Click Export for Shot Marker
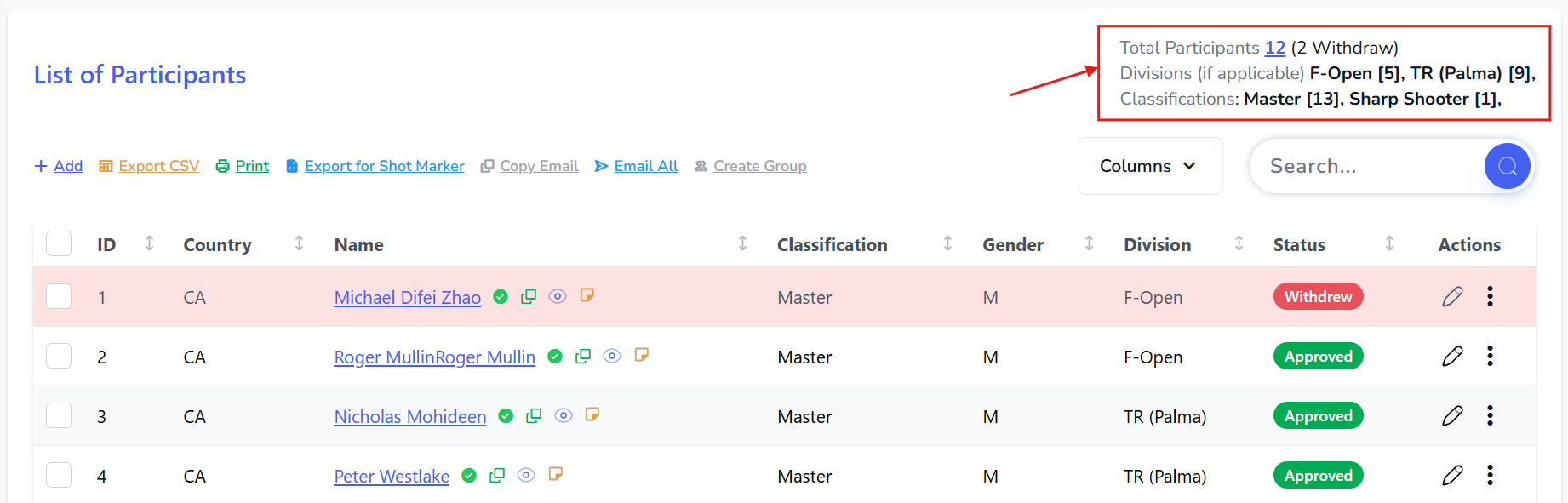 [x=384, y=166]
